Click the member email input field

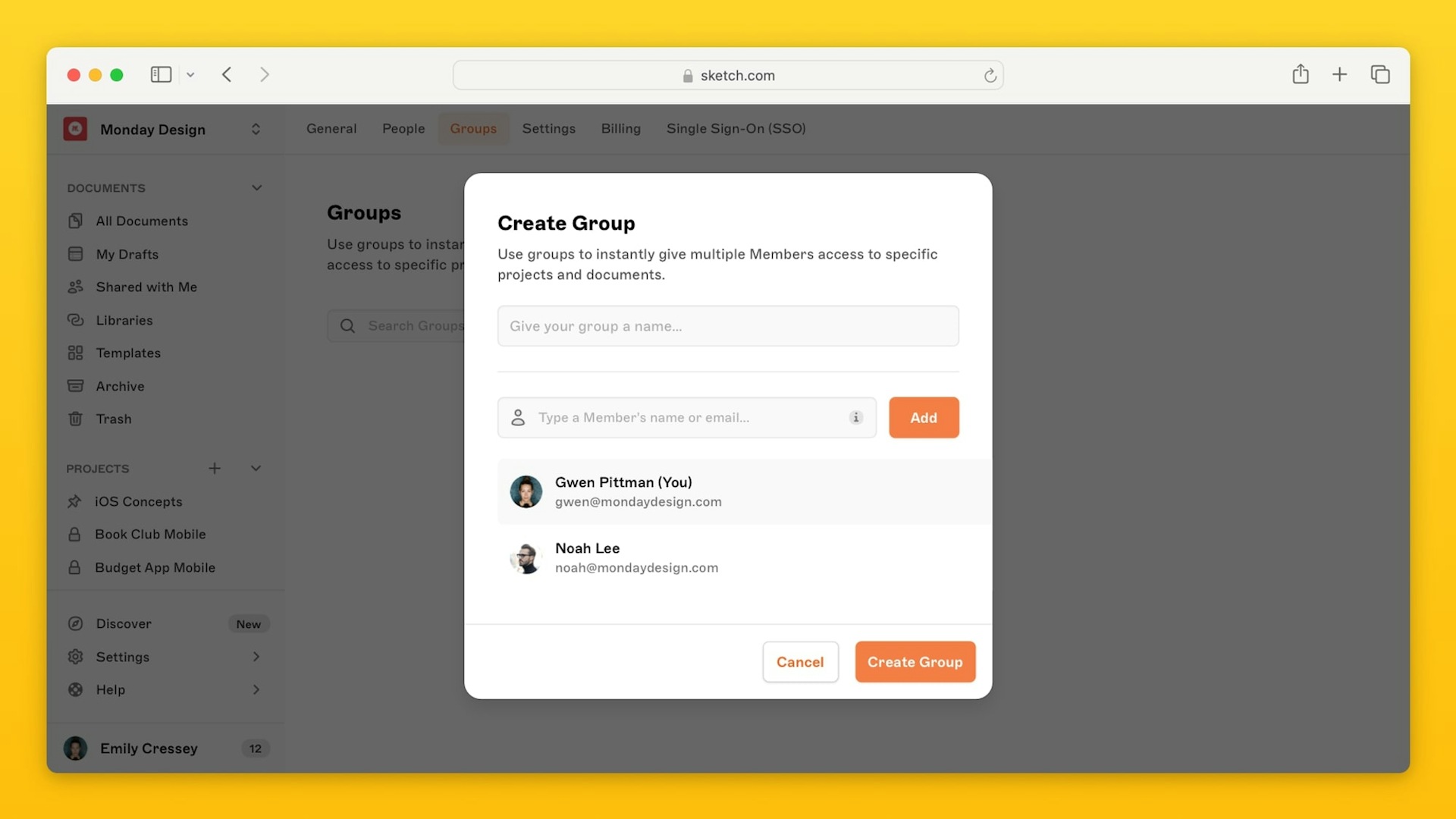point(686,417)
